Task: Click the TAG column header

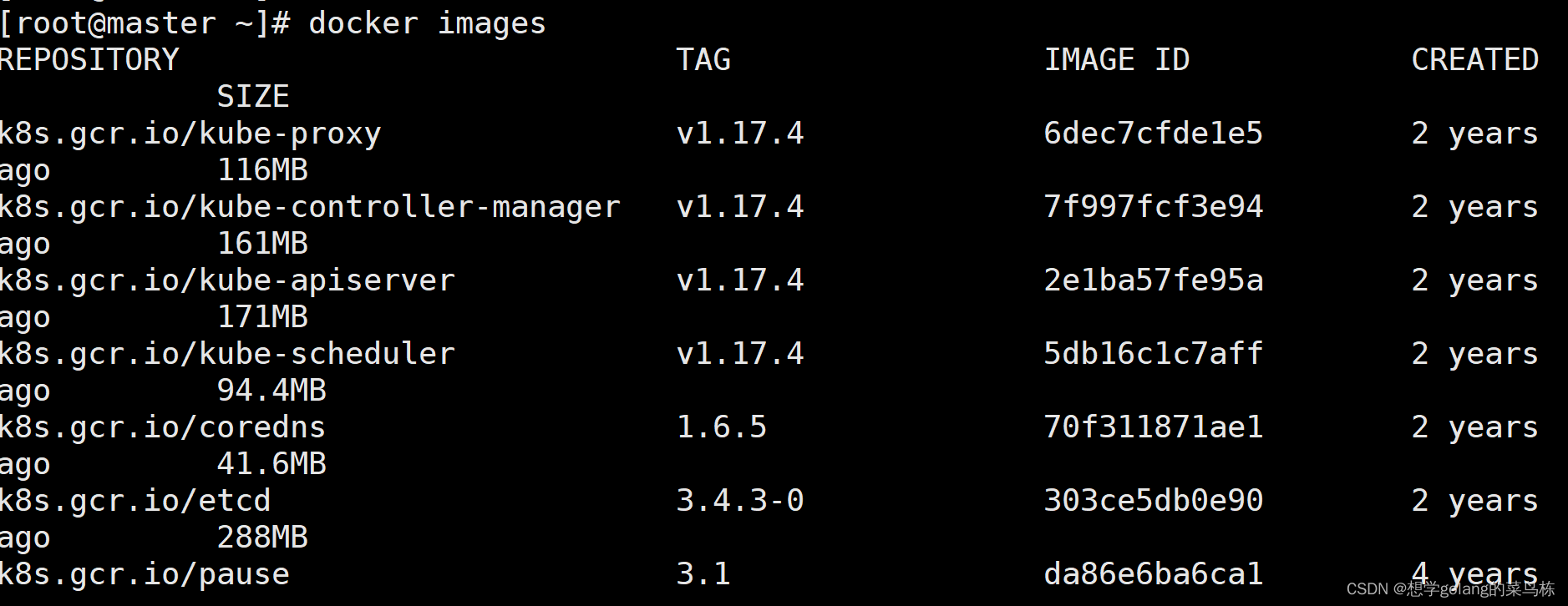Action: click(x=703, y=60)
